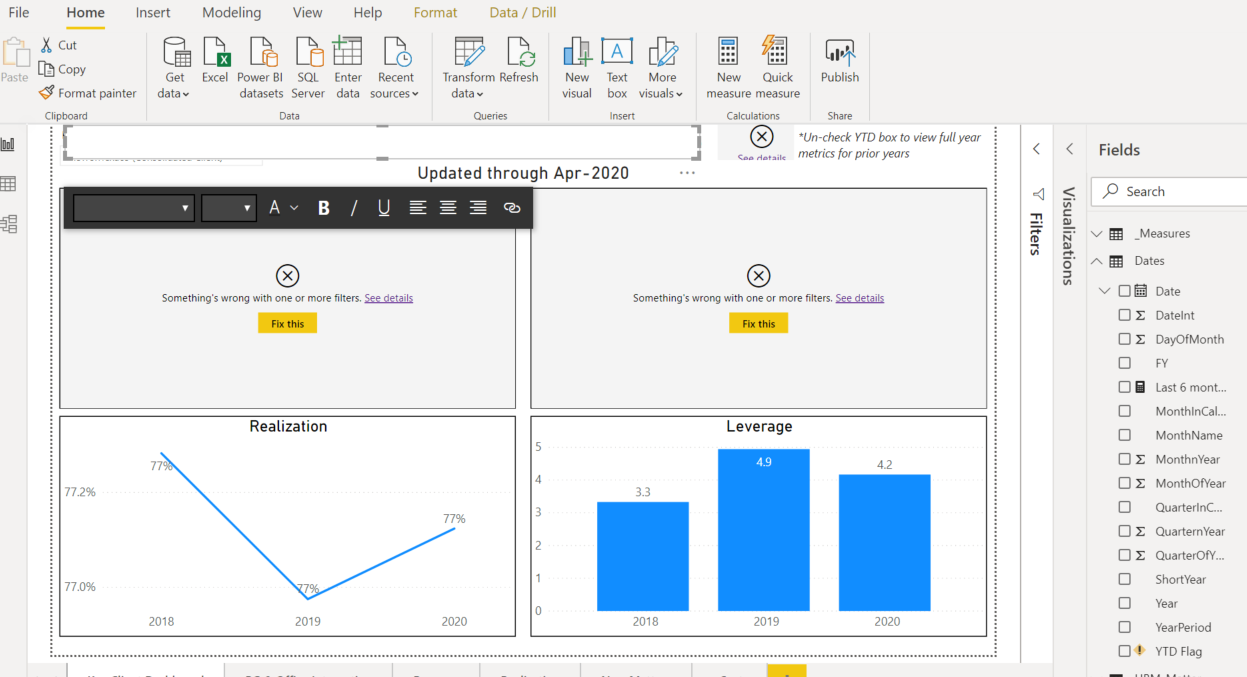Viewport: 1247px width, 677px height.
Task: Open the Help ribbon tab
Action: pos(368,13)
